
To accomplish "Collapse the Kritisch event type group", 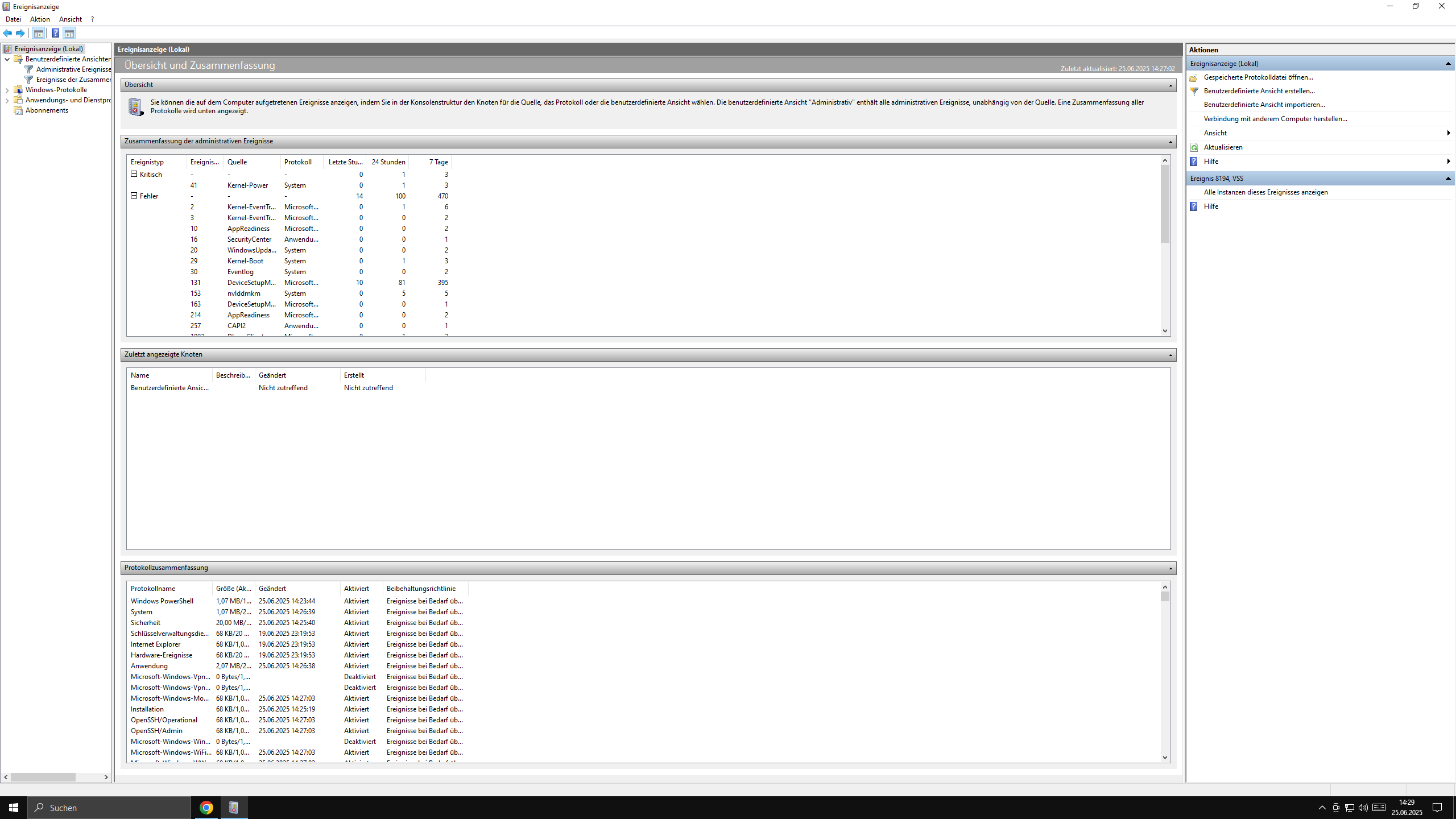I will [x=134, y=174].
